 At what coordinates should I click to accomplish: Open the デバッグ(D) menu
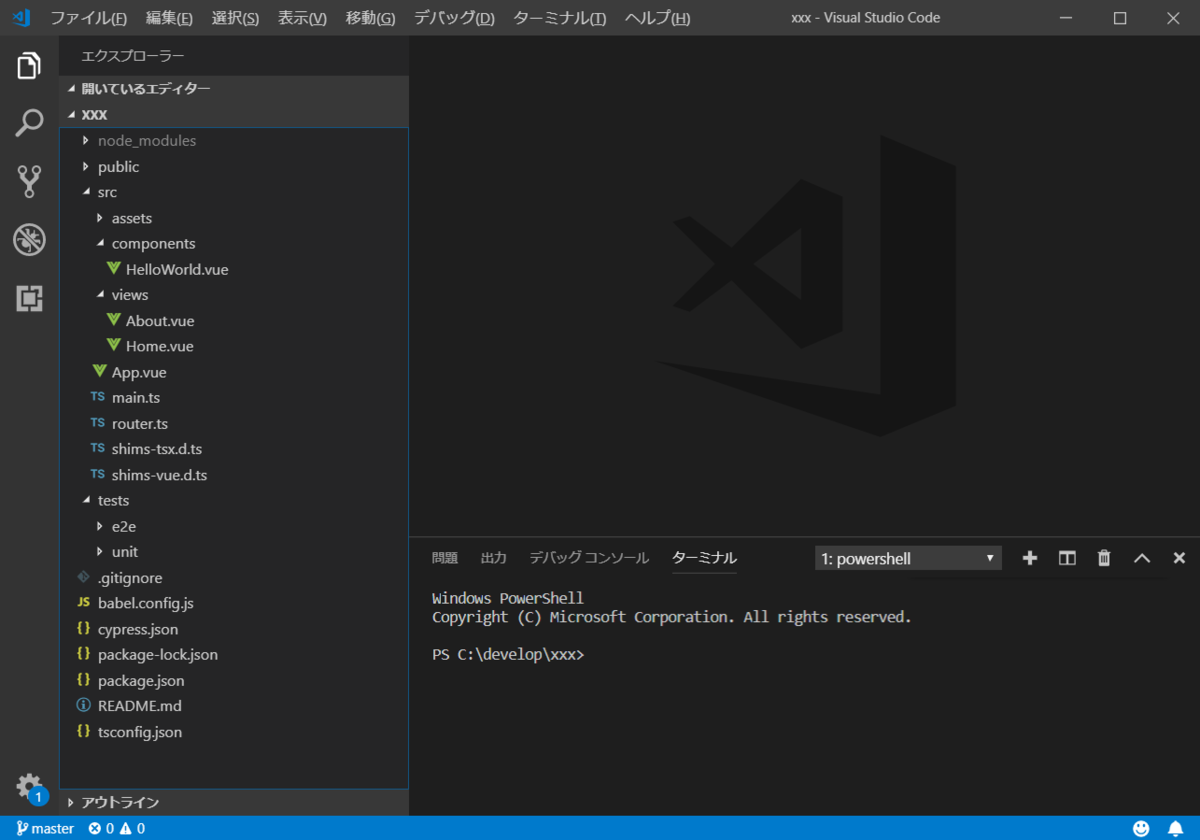[x=454, y=18]
